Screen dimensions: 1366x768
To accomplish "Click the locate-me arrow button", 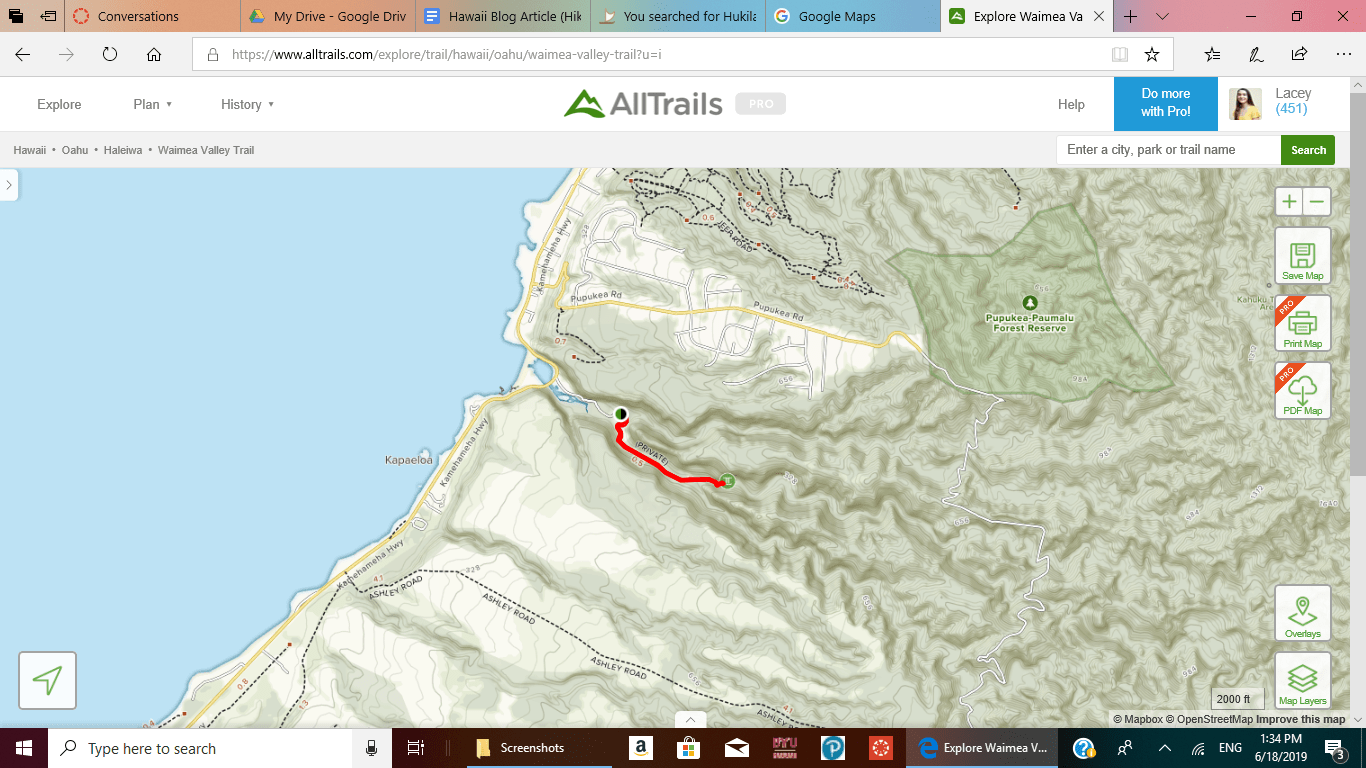I will point(47,680).
